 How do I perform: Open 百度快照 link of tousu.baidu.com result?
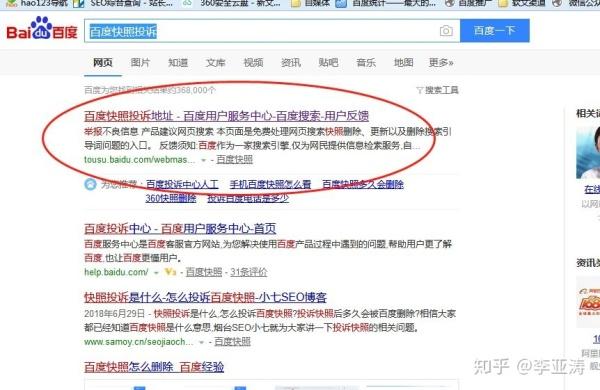[x=235, y=159]
